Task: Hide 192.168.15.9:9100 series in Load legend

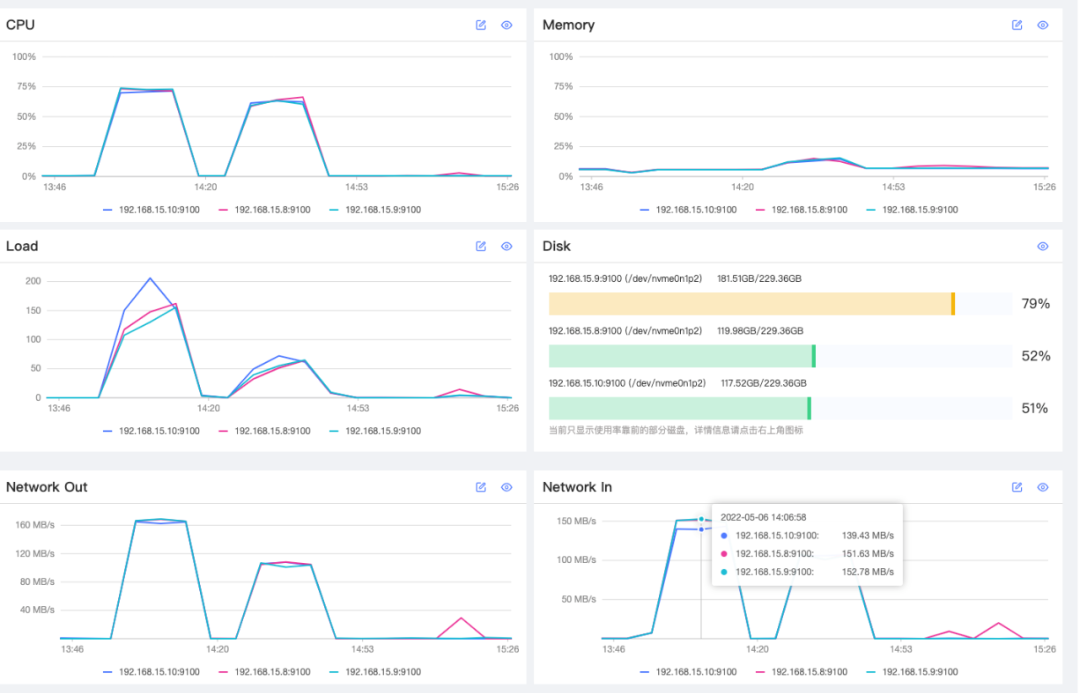Action: pyautogui.click(x=375, y=431)
